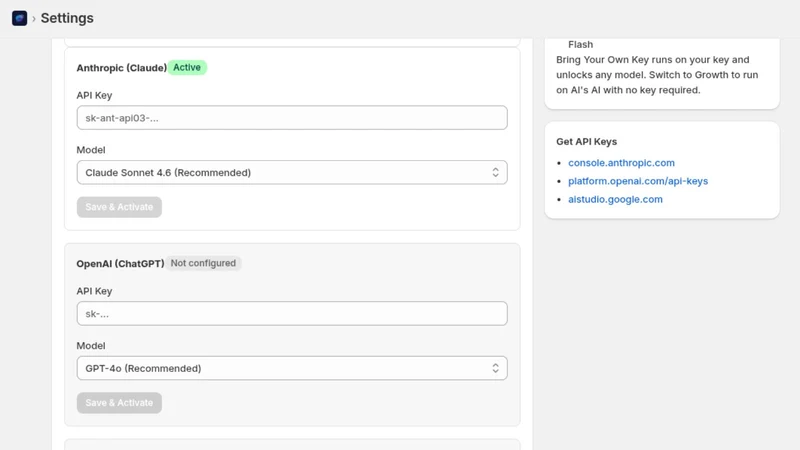Click the Bring Your Own Key description text

tap(657, 74)
